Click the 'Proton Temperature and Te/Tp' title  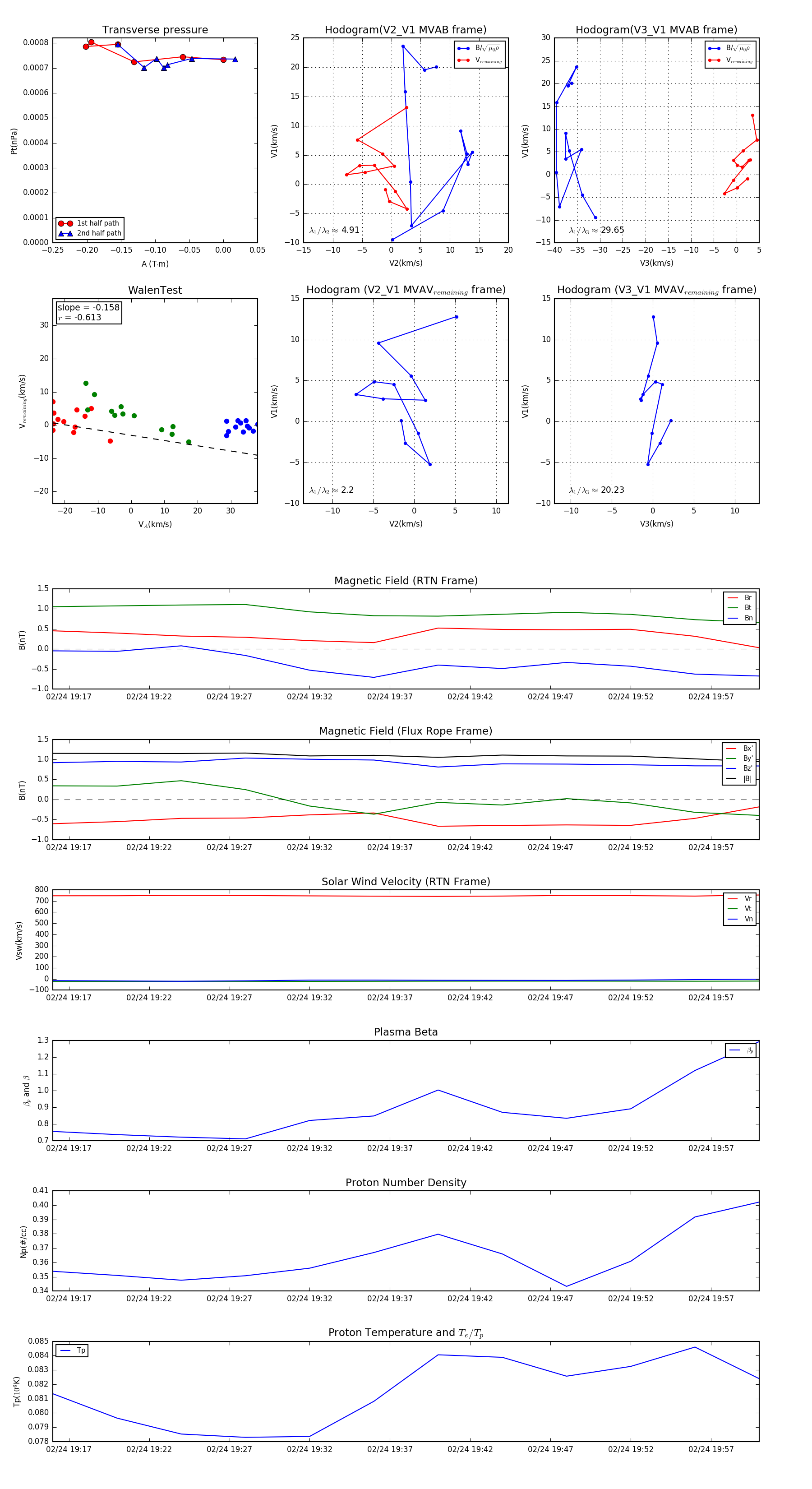[x=406, y=1333]
